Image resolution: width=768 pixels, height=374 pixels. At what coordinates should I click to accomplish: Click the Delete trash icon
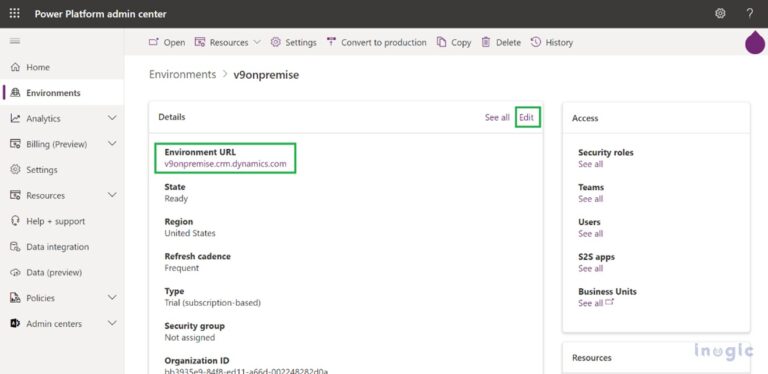(x=486, y=42)
